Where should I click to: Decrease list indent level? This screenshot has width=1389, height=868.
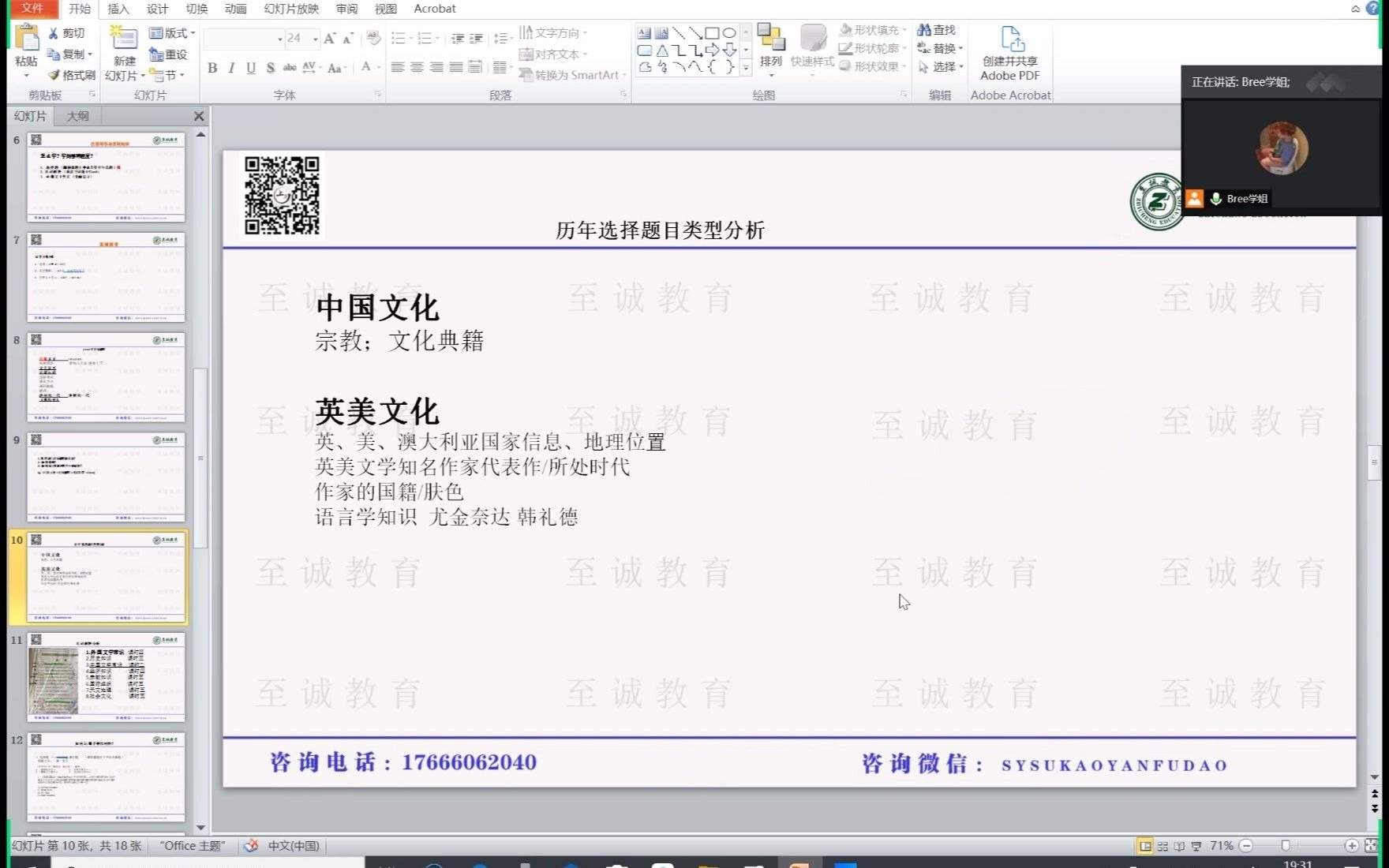click(458, 38)
